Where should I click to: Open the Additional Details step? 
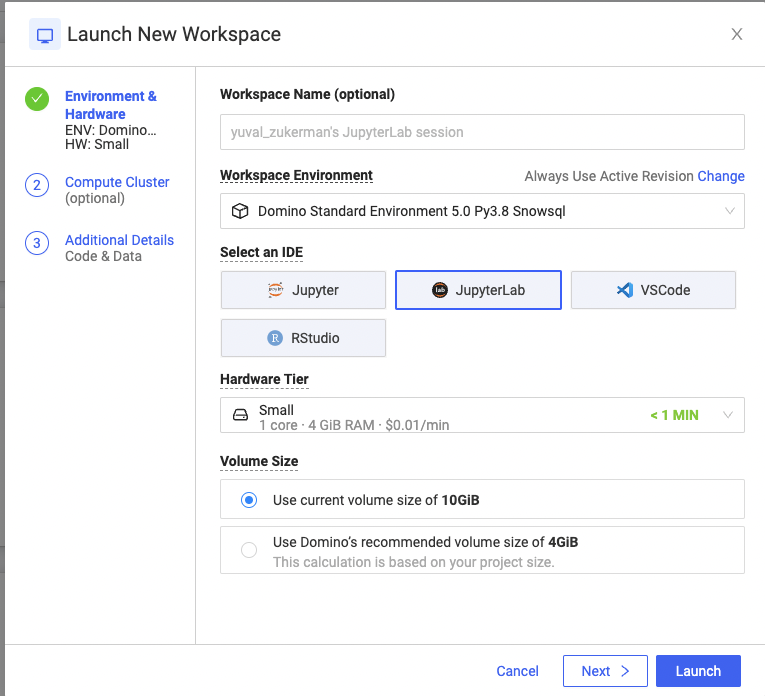[119, 240]
